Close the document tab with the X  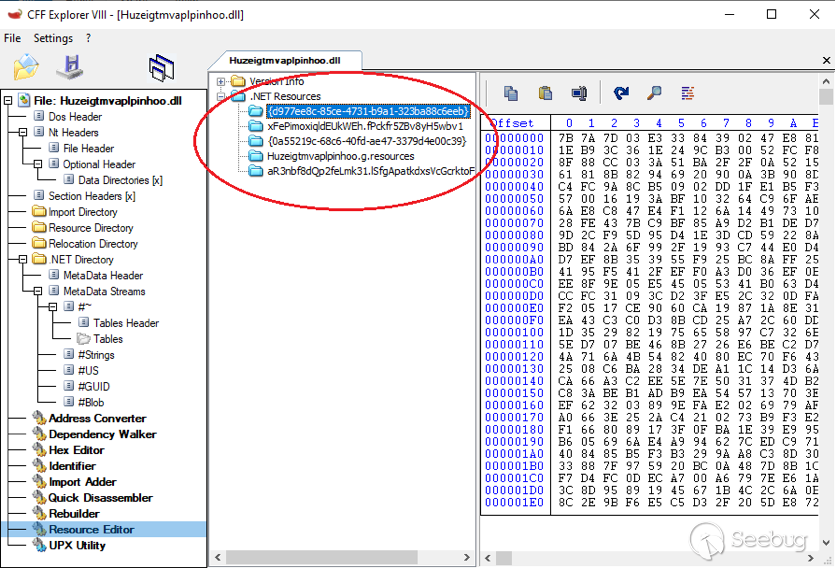tap(826, 60)
